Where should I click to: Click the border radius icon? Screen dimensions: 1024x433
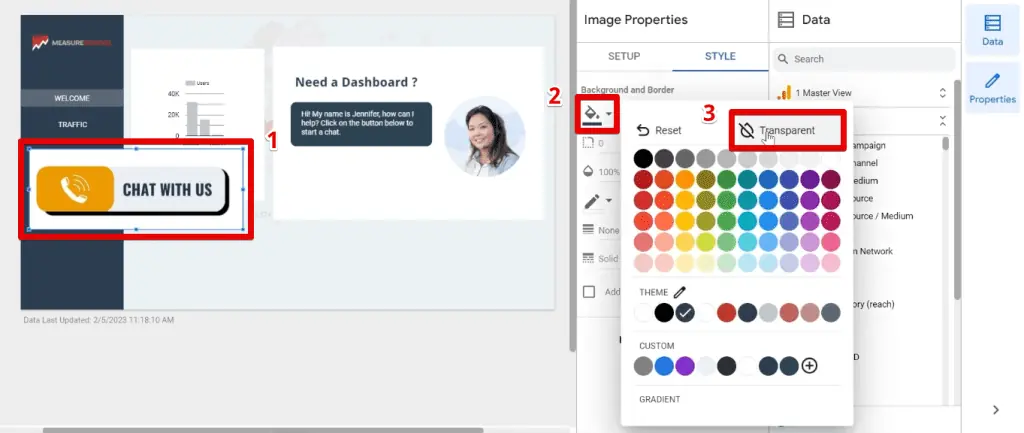pos(588,143)
